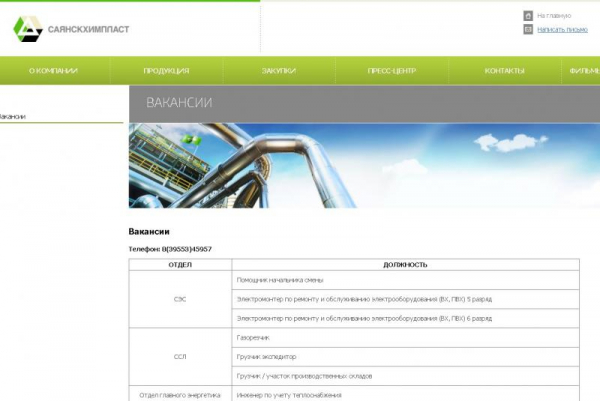
Task: Click the Саянскхимпласт company name text
Action: point(88,30)
